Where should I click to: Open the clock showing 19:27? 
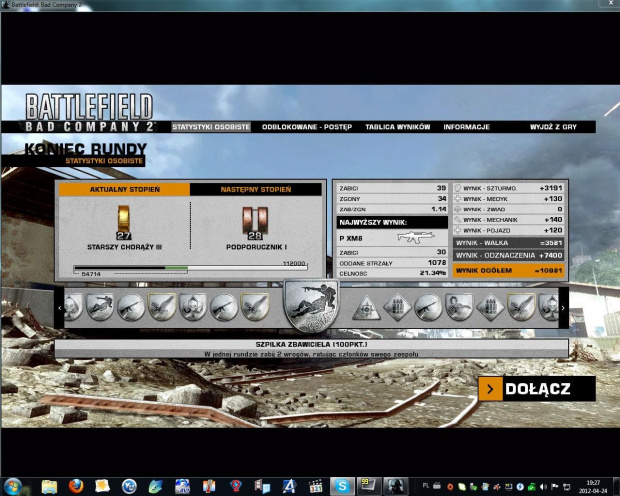pyautogui.click(x=593, y=487)
